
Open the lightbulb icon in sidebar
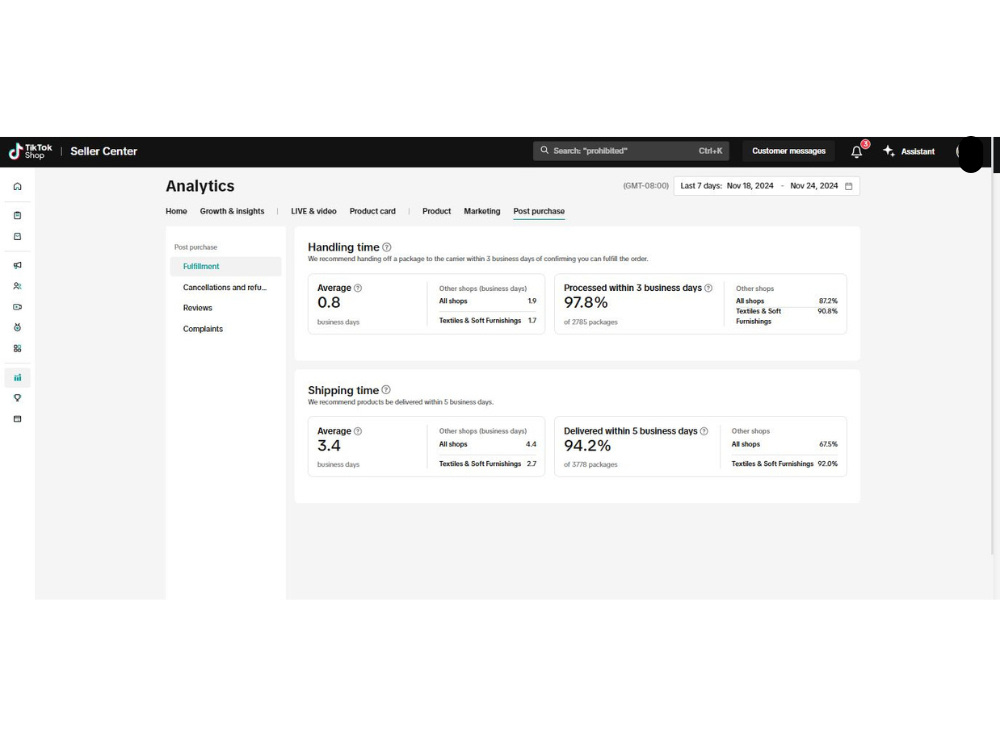17,398
